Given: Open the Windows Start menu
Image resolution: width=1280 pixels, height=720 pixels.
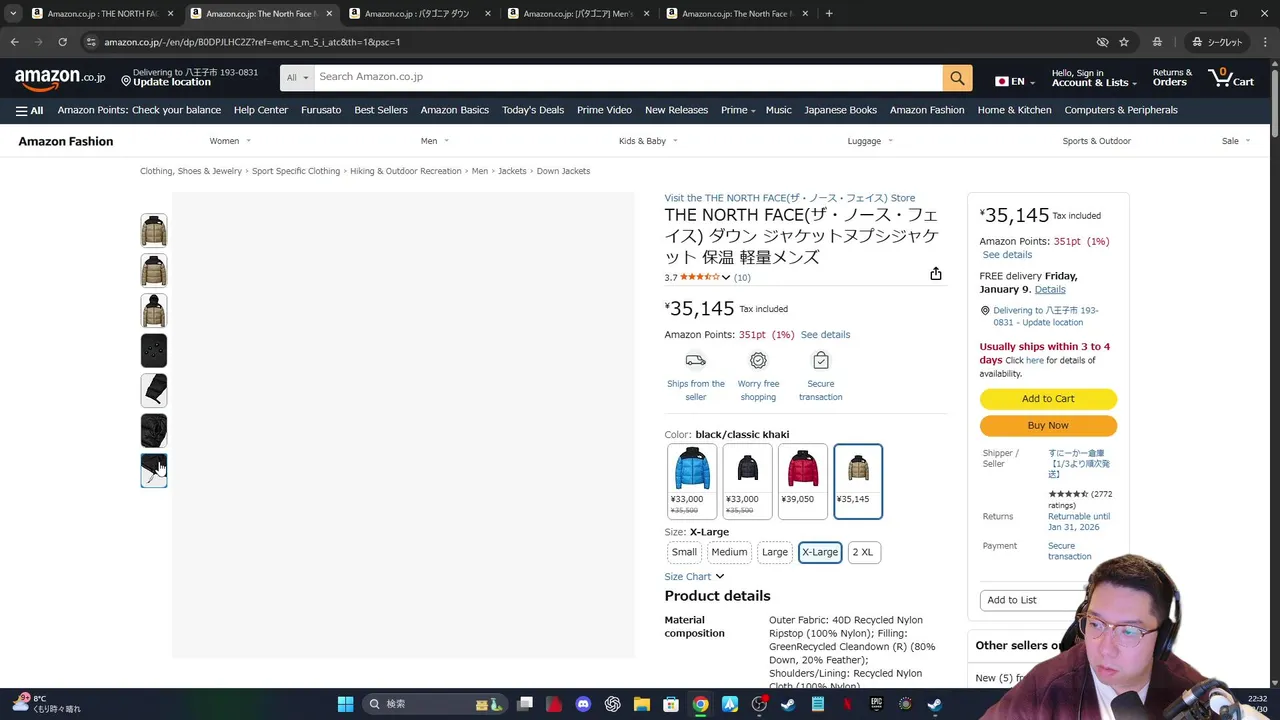Looking at the screenshot, I should pos(345,704).
